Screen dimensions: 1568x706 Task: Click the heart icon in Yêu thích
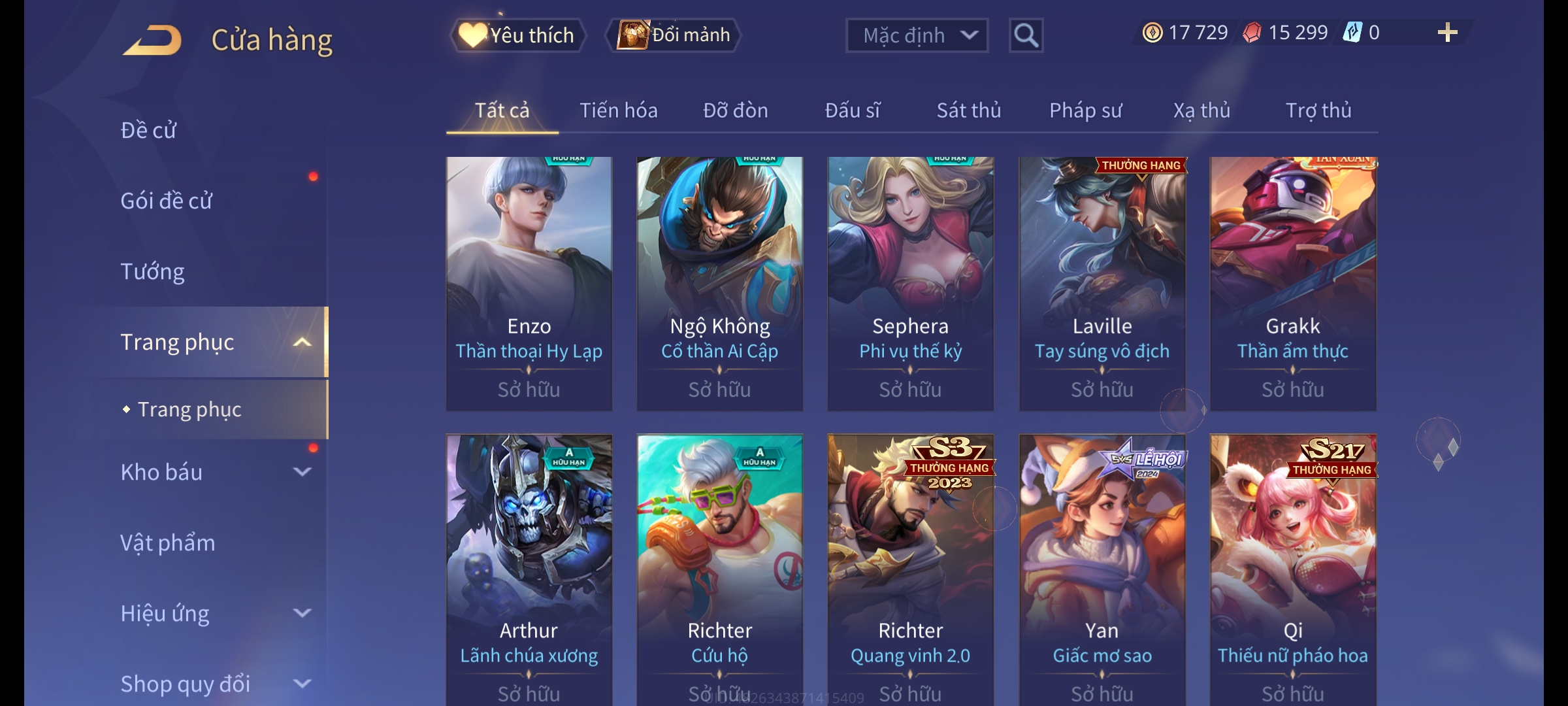tap(472, 35)
